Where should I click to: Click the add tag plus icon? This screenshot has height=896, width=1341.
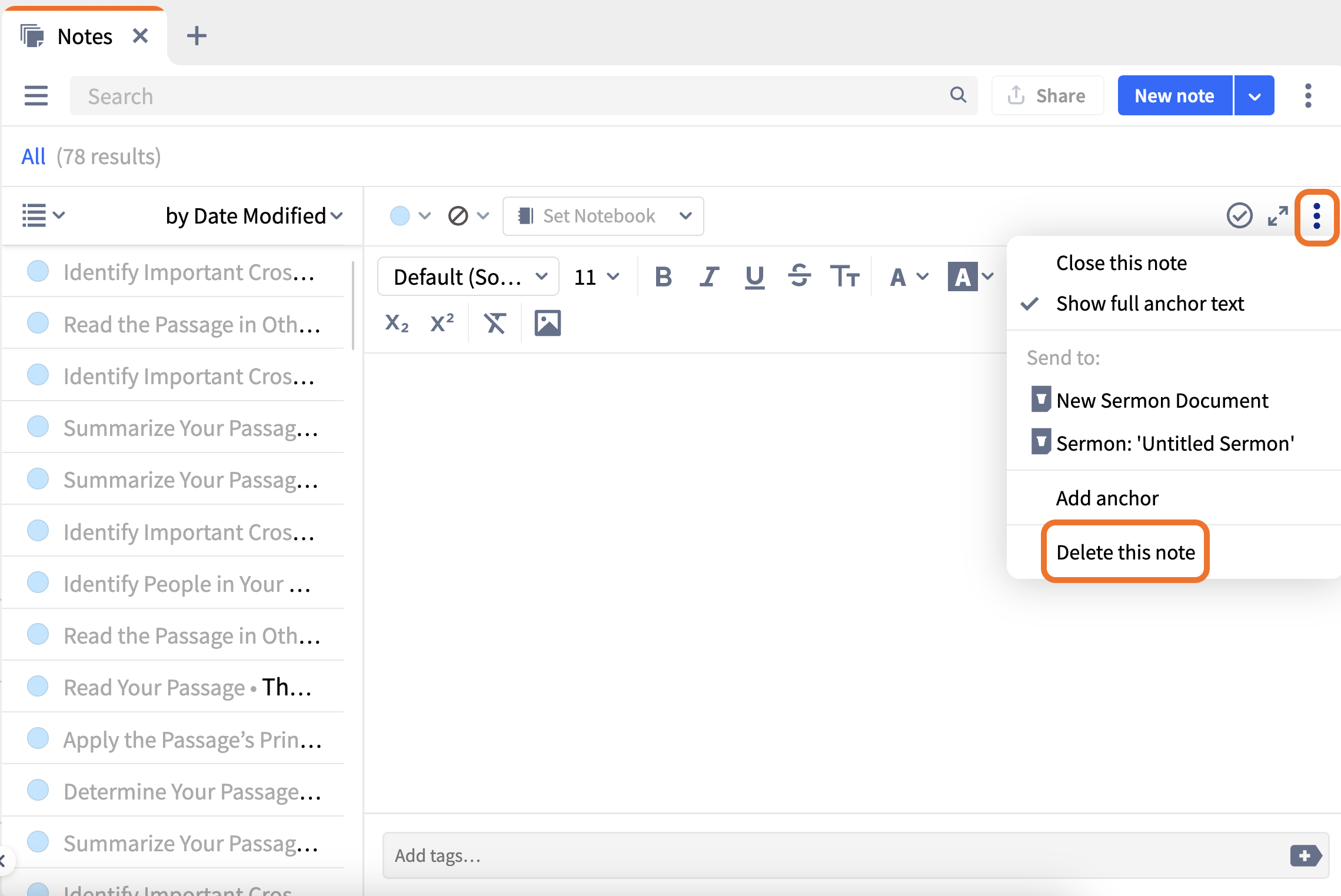tap(1305, 855)
